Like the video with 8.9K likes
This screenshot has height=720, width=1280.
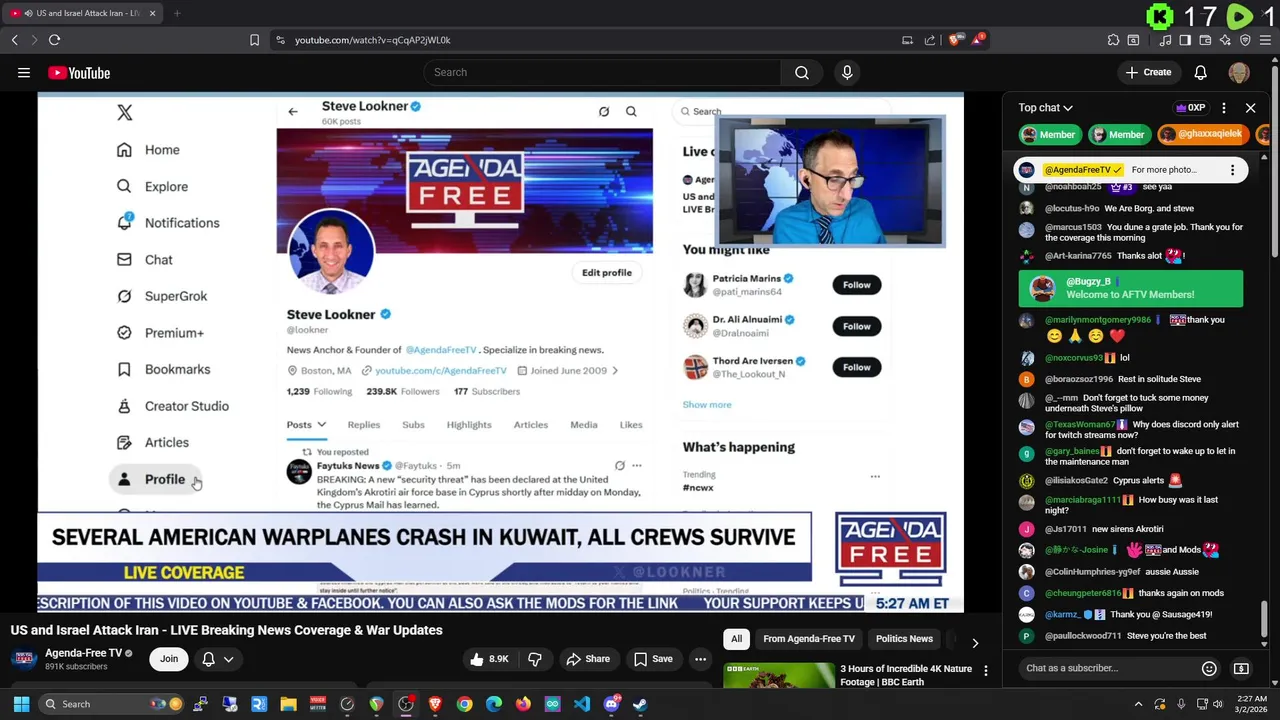[x=490, y=659]
